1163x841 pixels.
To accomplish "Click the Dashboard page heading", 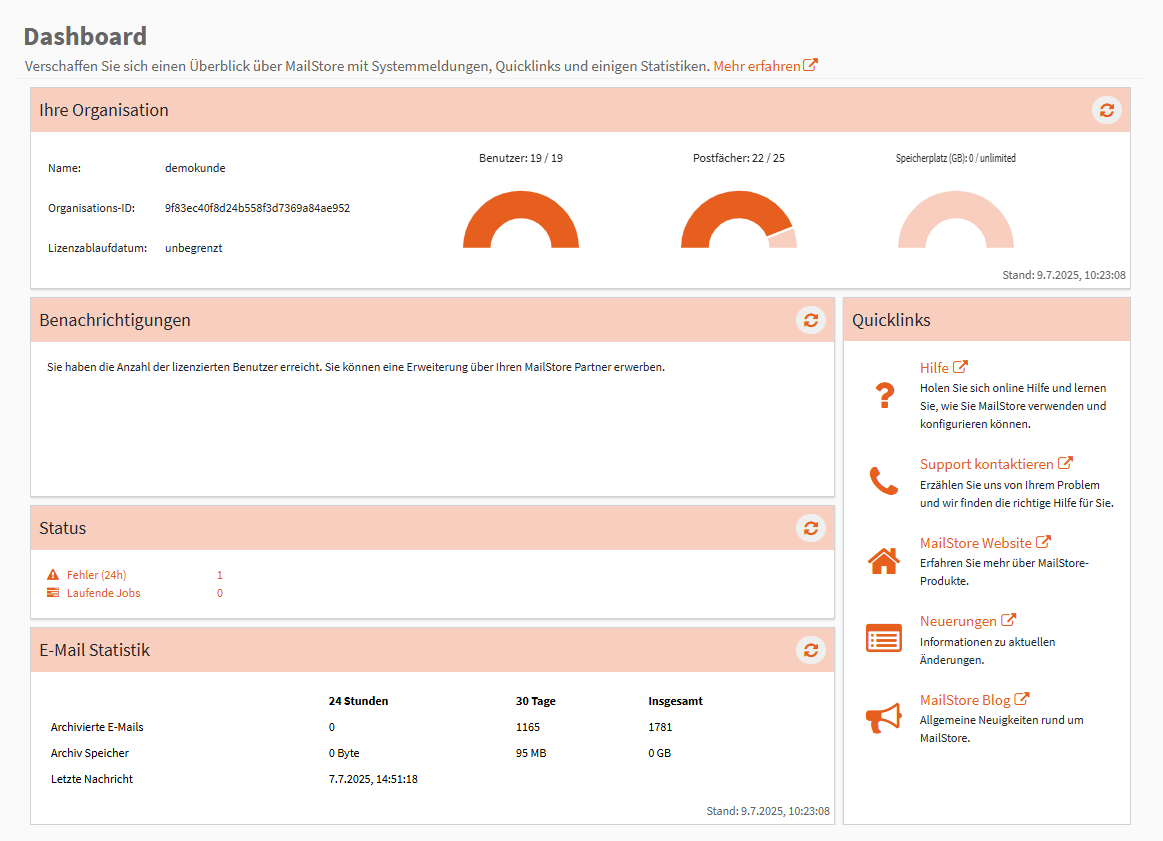I will (x=85, y=36).
